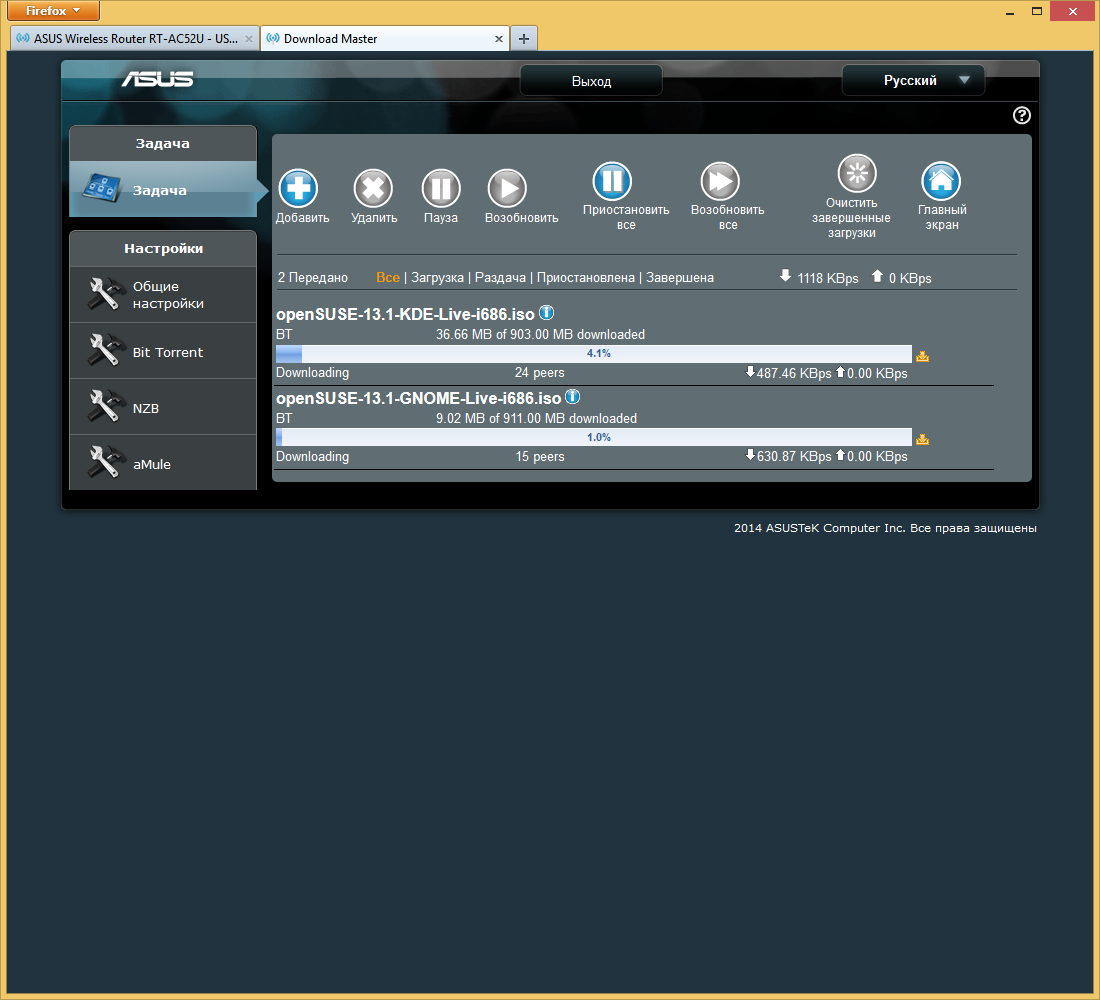Click the Задача section header
Image resolution: width=1100 pixels, height=1000 pixels.
[x=163, y=143]
